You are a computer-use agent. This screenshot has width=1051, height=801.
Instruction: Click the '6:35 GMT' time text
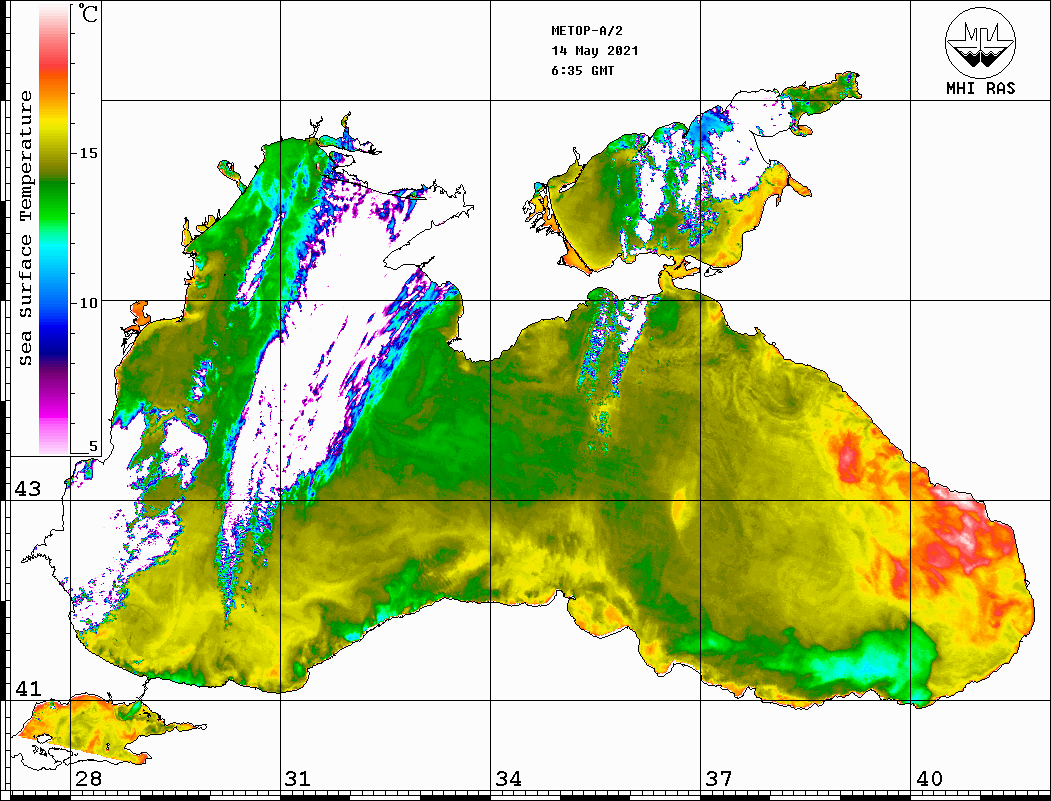(x=583, y=70)
